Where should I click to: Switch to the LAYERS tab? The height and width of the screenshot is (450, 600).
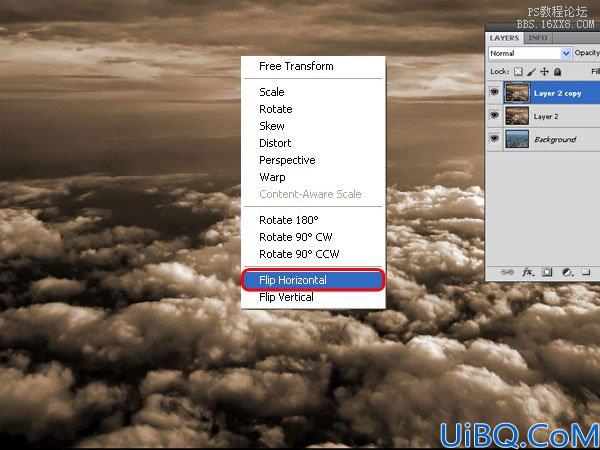(x=504, y=38)
